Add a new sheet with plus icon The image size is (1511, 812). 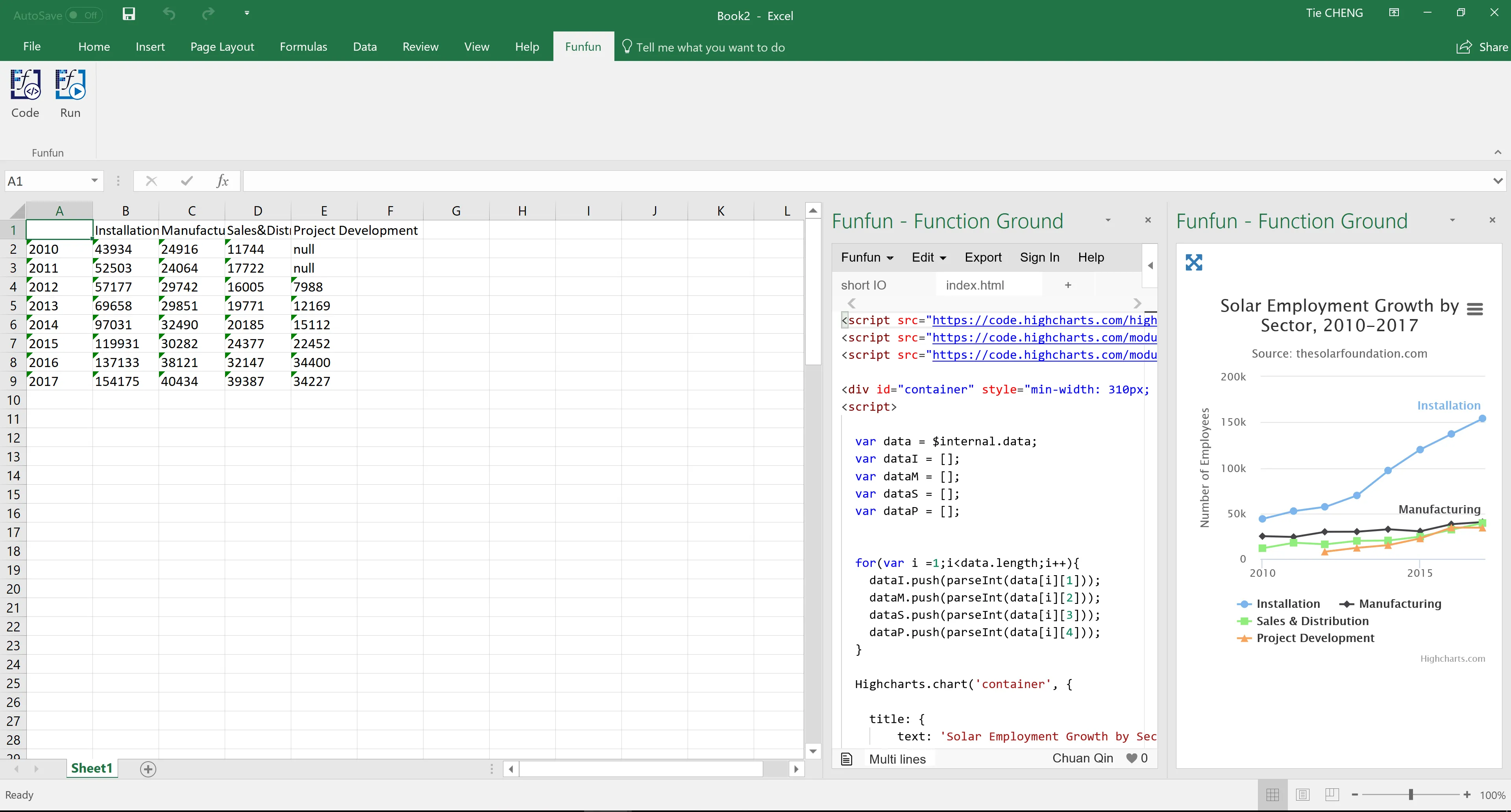[148, 769]
